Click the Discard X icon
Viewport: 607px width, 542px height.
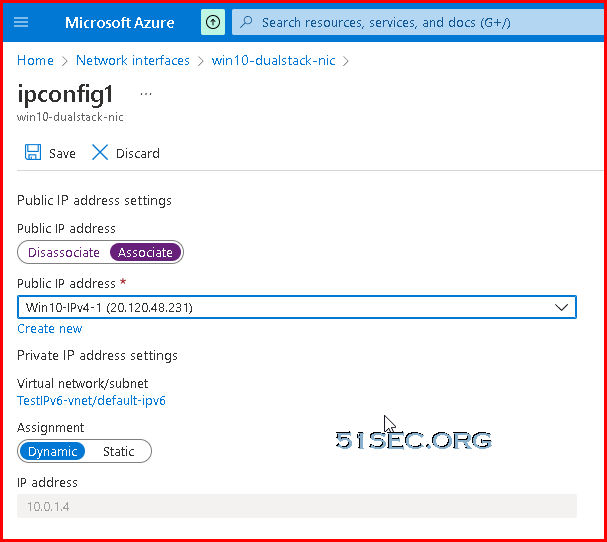point(100,152)
